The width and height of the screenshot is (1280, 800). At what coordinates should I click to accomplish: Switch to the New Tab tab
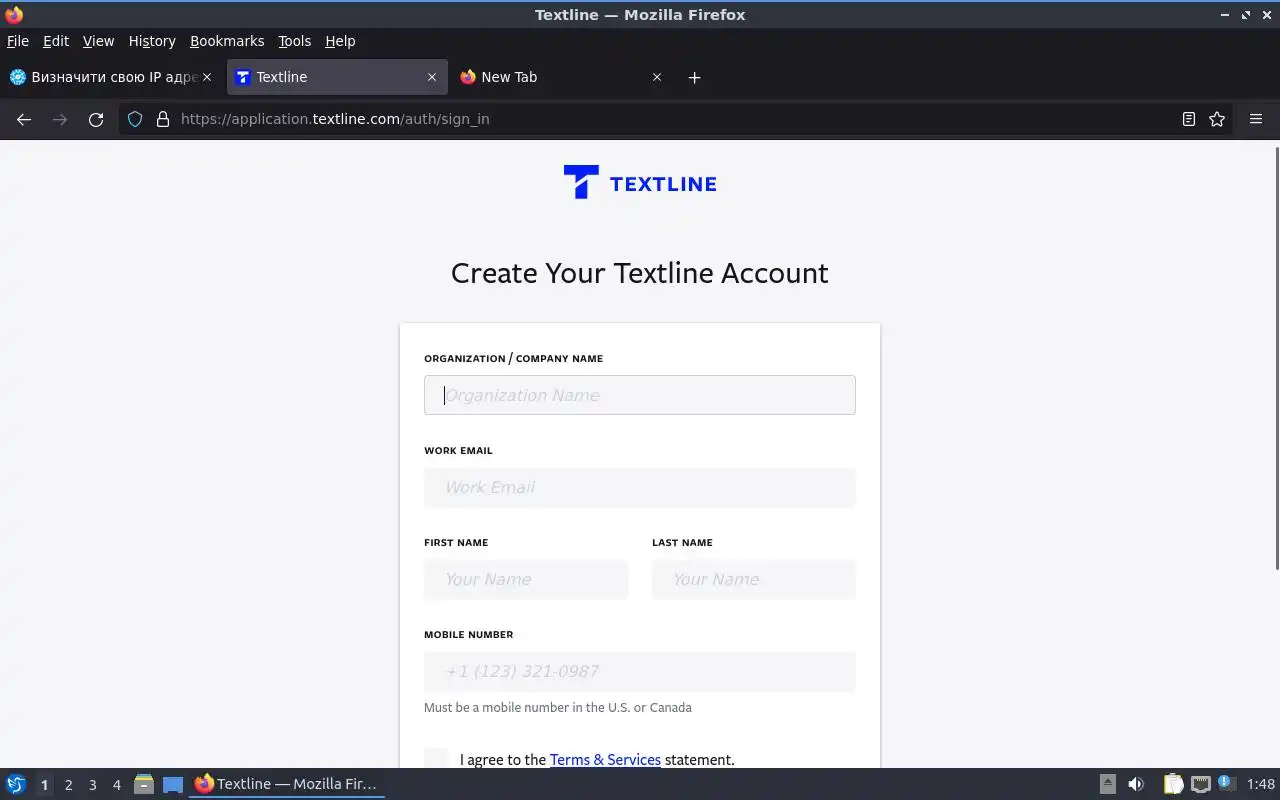560,77
